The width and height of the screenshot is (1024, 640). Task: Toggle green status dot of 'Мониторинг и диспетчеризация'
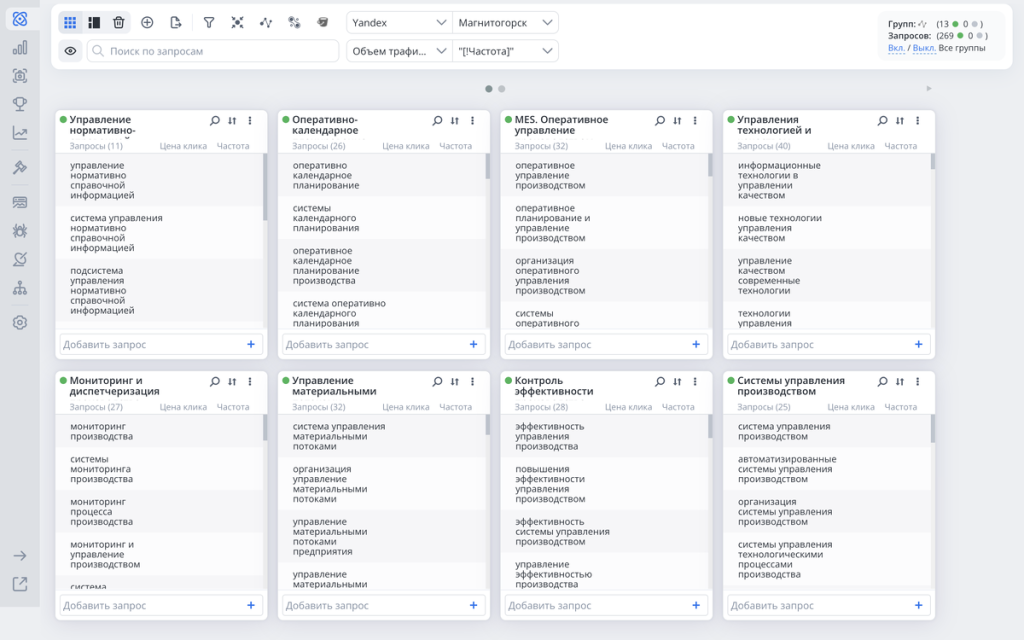pos(63,380)
